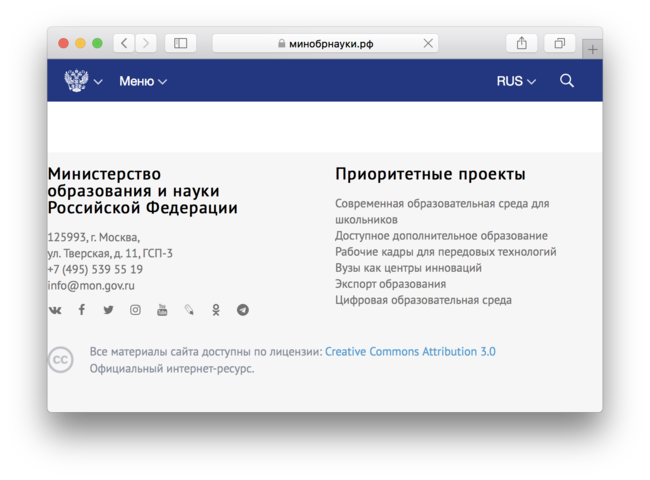Click the Facebook icon in footer

[82, 310]
